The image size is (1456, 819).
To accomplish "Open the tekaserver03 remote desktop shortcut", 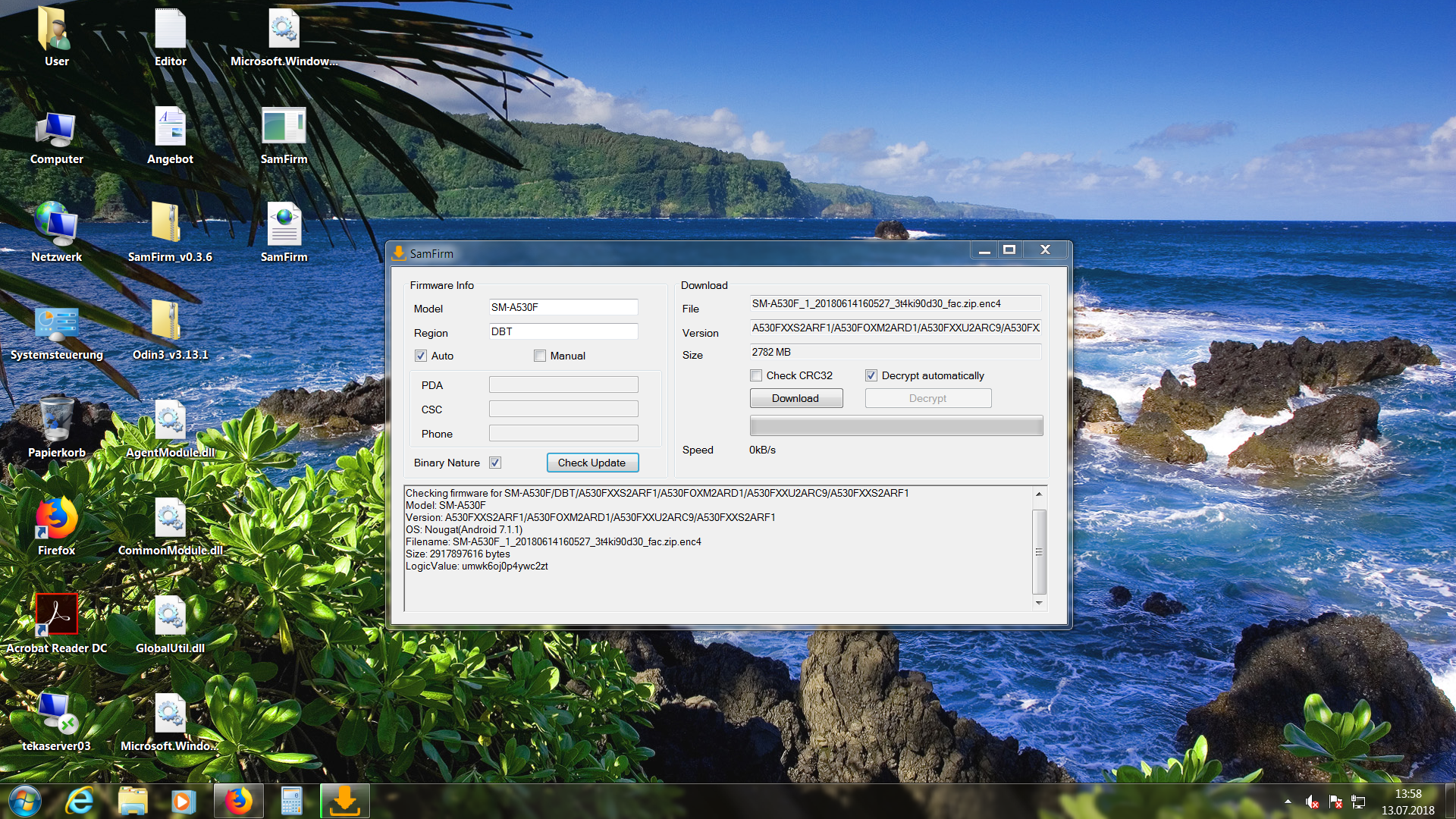I will [56, 722].
